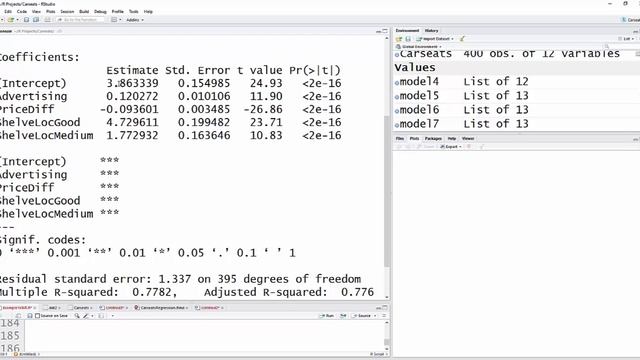The height and width of the screenshot is (360, 640).
Task: Open the Profile menu
Action: point(118,11)
